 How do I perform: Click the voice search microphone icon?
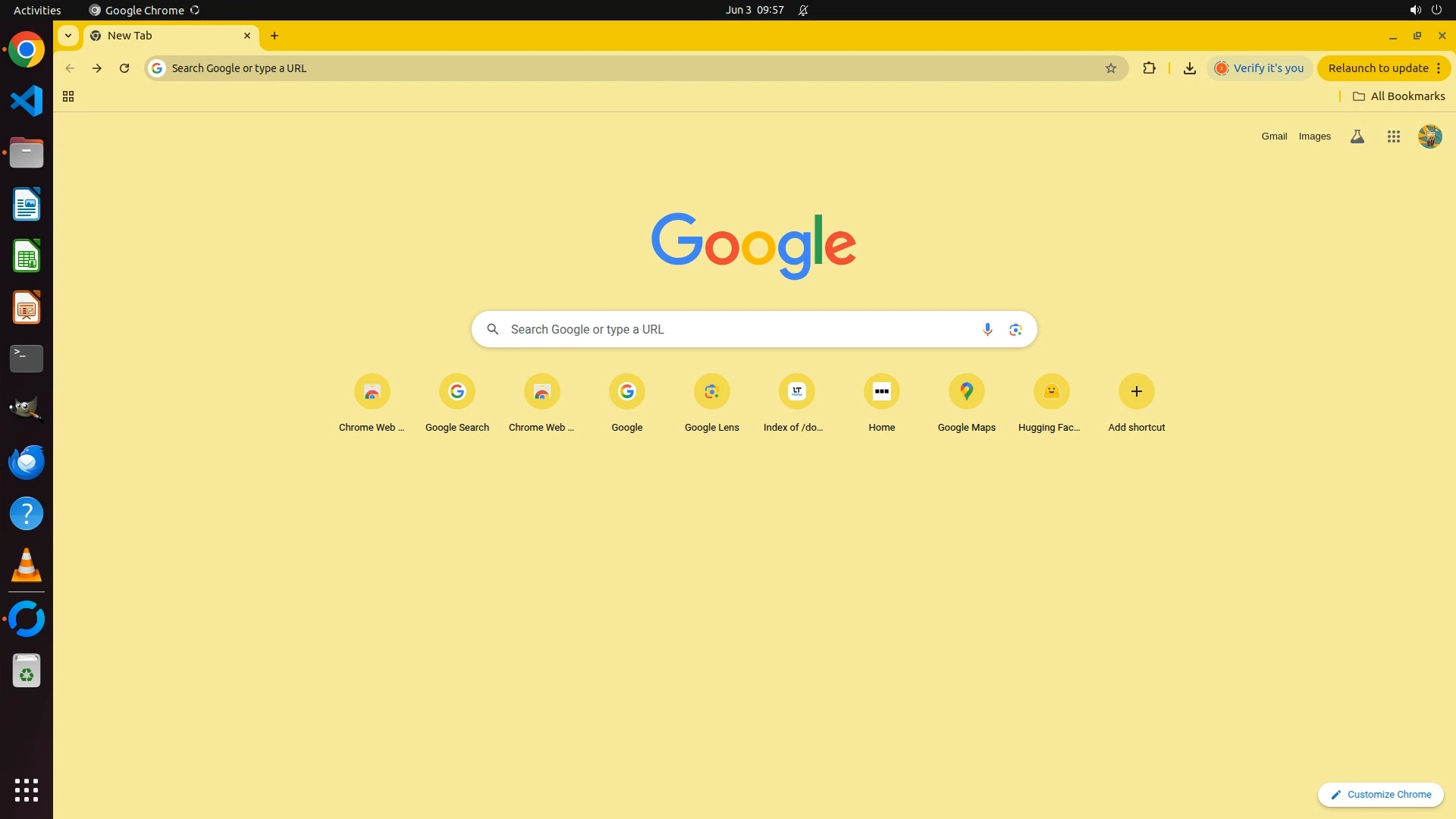pyautogui.click(x=987, y=329)
